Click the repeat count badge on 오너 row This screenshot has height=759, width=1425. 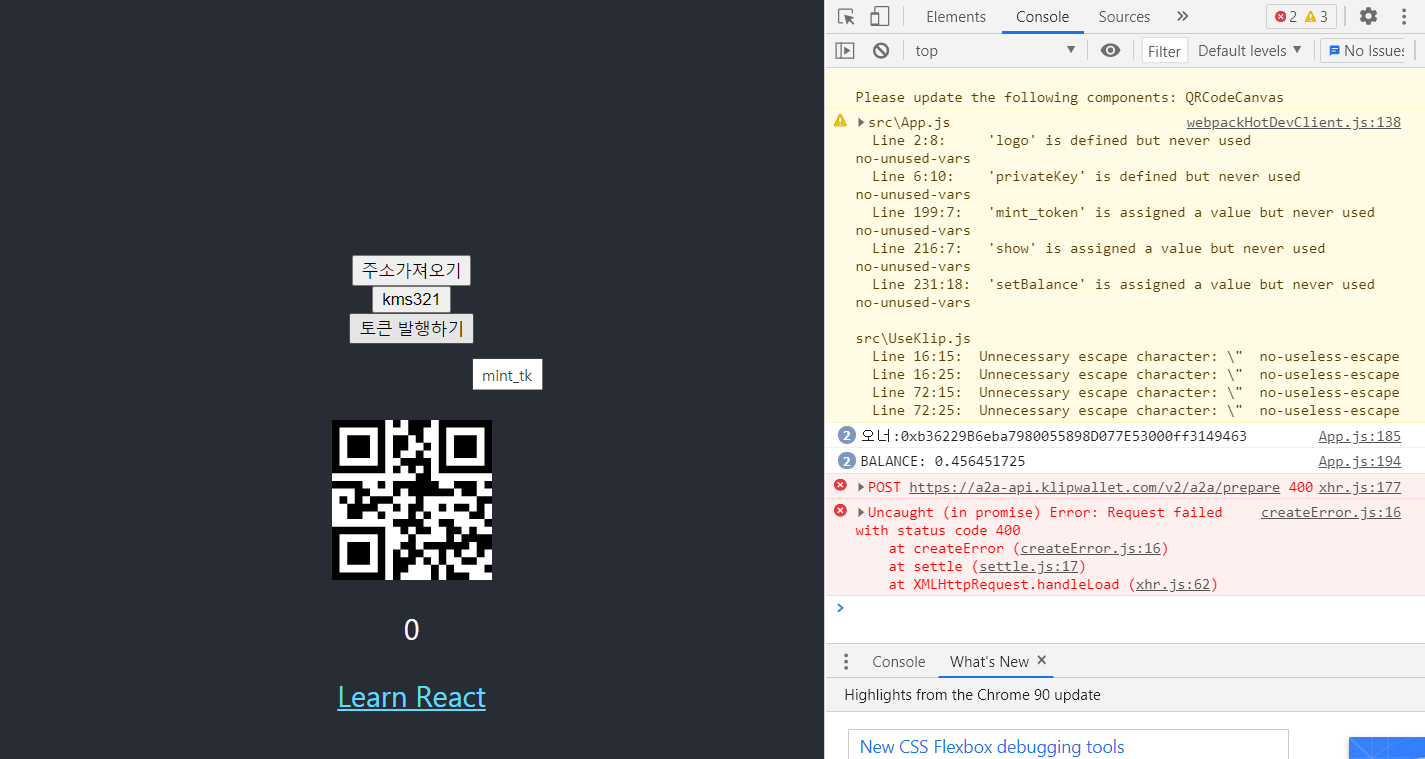click(846, 435)
